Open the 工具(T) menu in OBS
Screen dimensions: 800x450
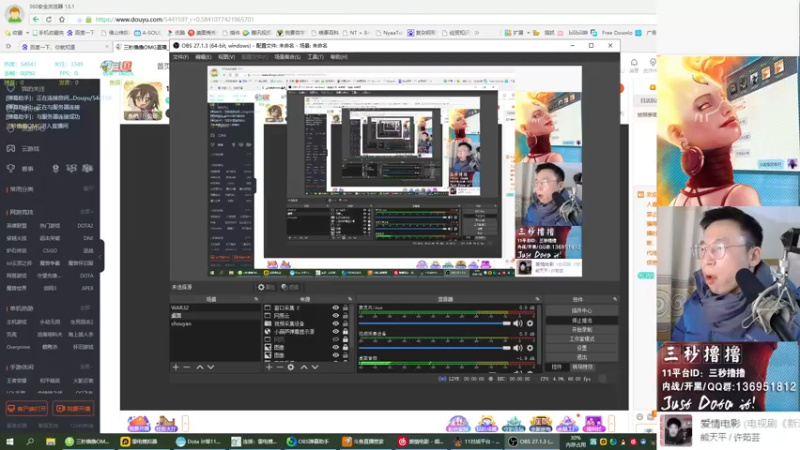tap(315, 57)
